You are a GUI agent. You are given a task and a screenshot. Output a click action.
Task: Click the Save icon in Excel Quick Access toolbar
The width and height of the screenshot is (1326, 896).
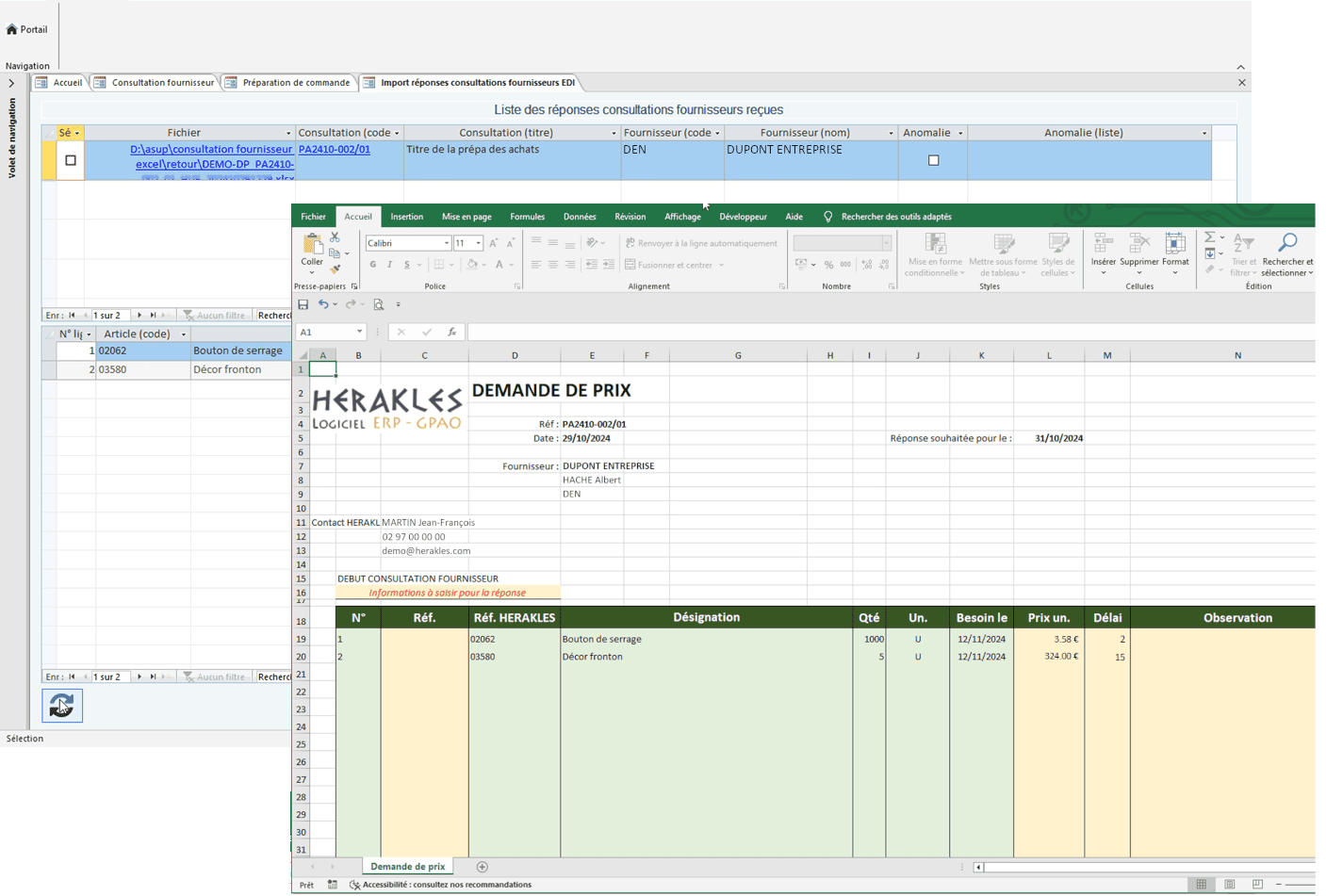tap(303, 303)
